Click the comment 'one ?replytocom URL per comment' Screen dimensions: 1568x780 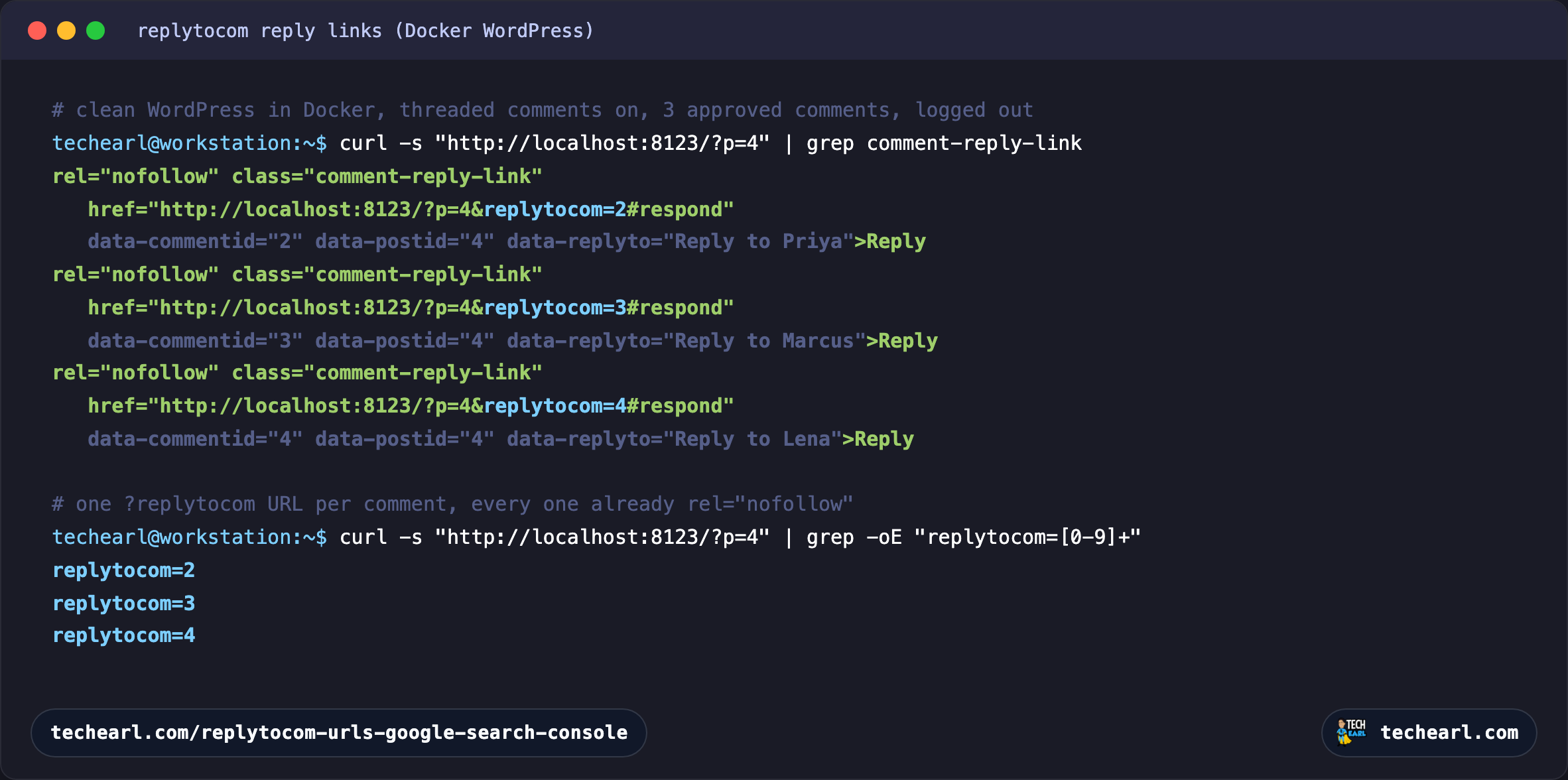[452, 504]
